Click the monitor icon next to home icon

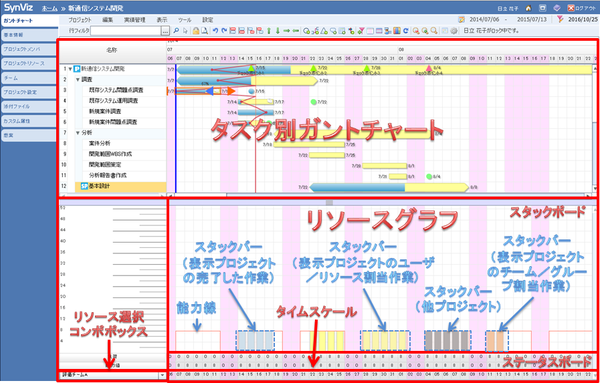tap(542, 8)
